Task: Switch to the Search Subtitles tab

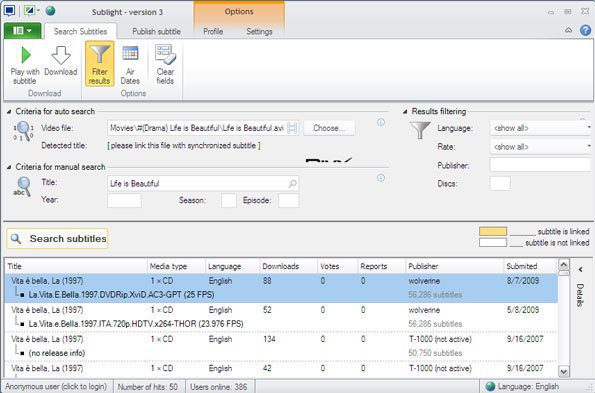Action: (x=80, y=31)
